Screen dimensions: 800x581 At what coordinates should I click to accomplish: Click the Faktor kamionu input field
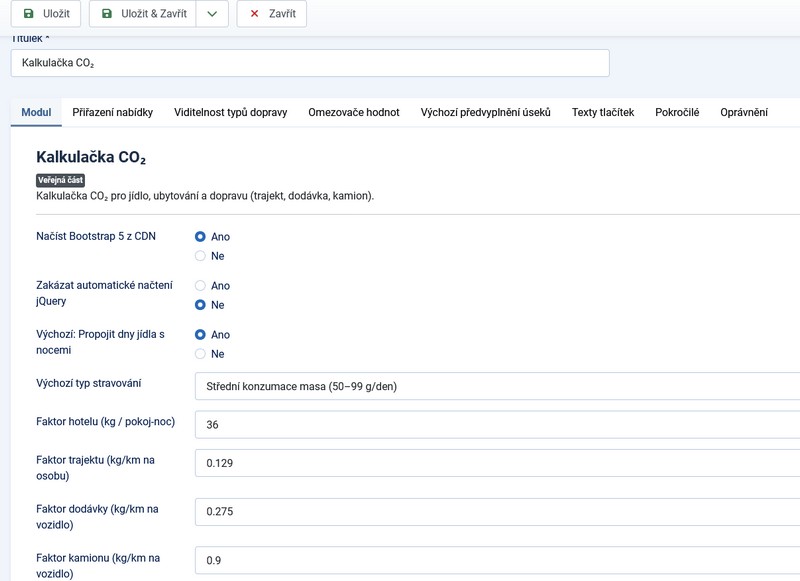tap(497, 560)
